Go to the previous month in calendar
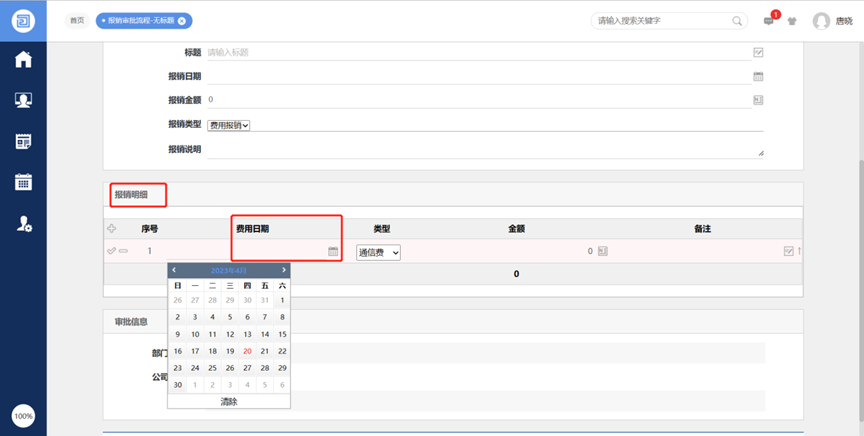 tap(174, 270)
